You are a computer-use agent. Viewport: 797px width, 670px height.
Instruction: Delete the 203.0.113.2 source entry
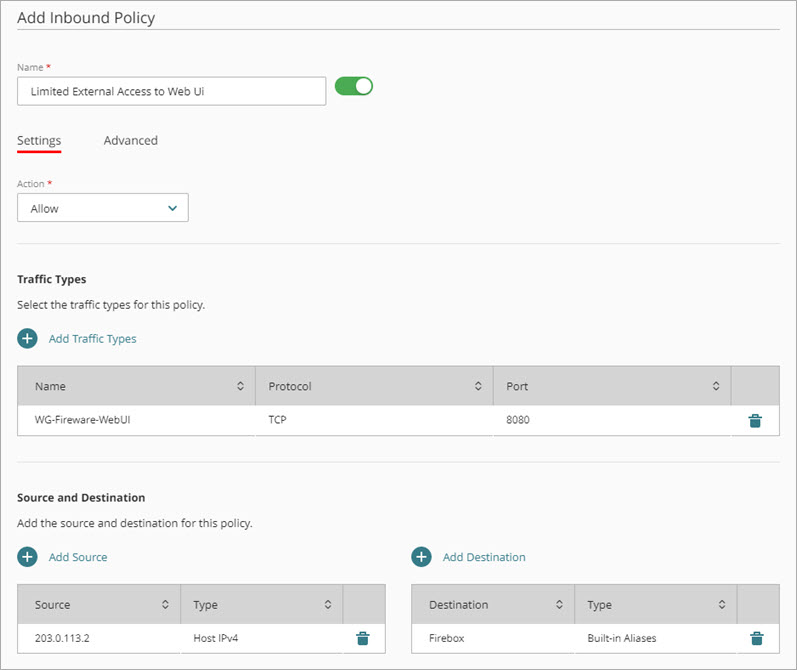click(x=363, y=639)
